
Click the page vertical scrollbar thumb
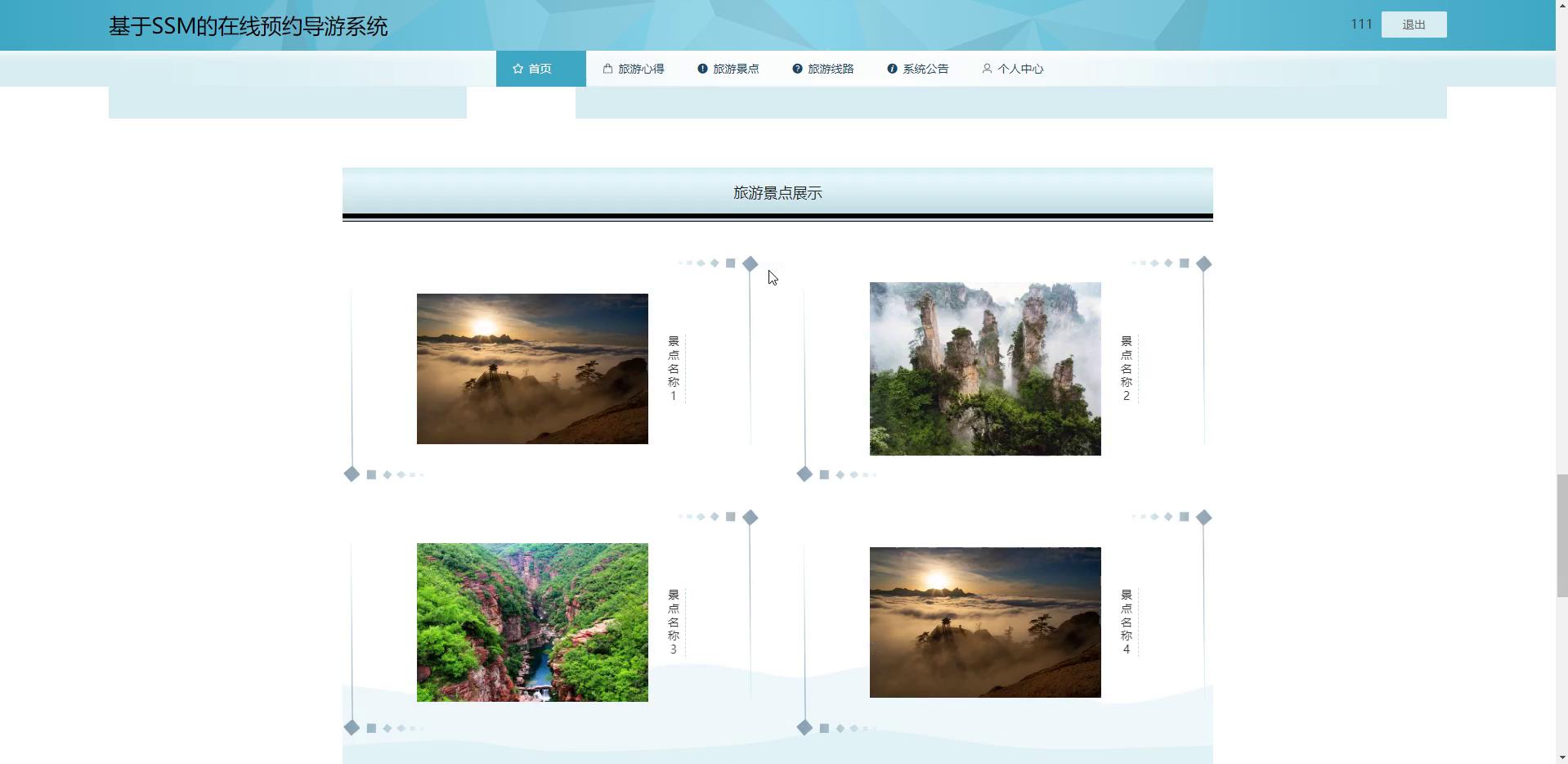click(1561, 535)
